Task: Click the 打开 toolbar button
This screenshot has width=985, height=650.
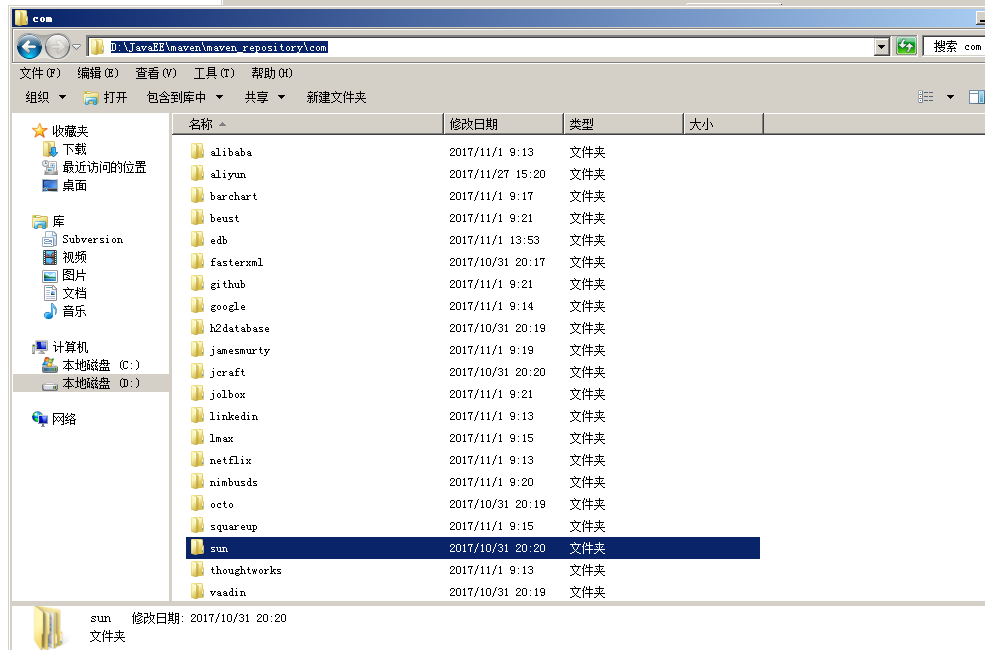Action: click(106, 97)
